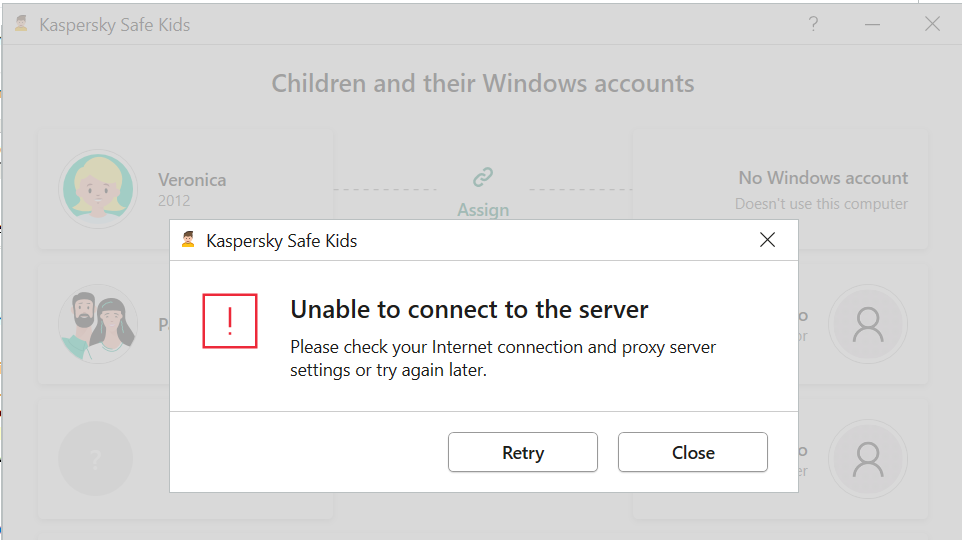
Task: Click Veronica's name label
Action: coord(192,180)
